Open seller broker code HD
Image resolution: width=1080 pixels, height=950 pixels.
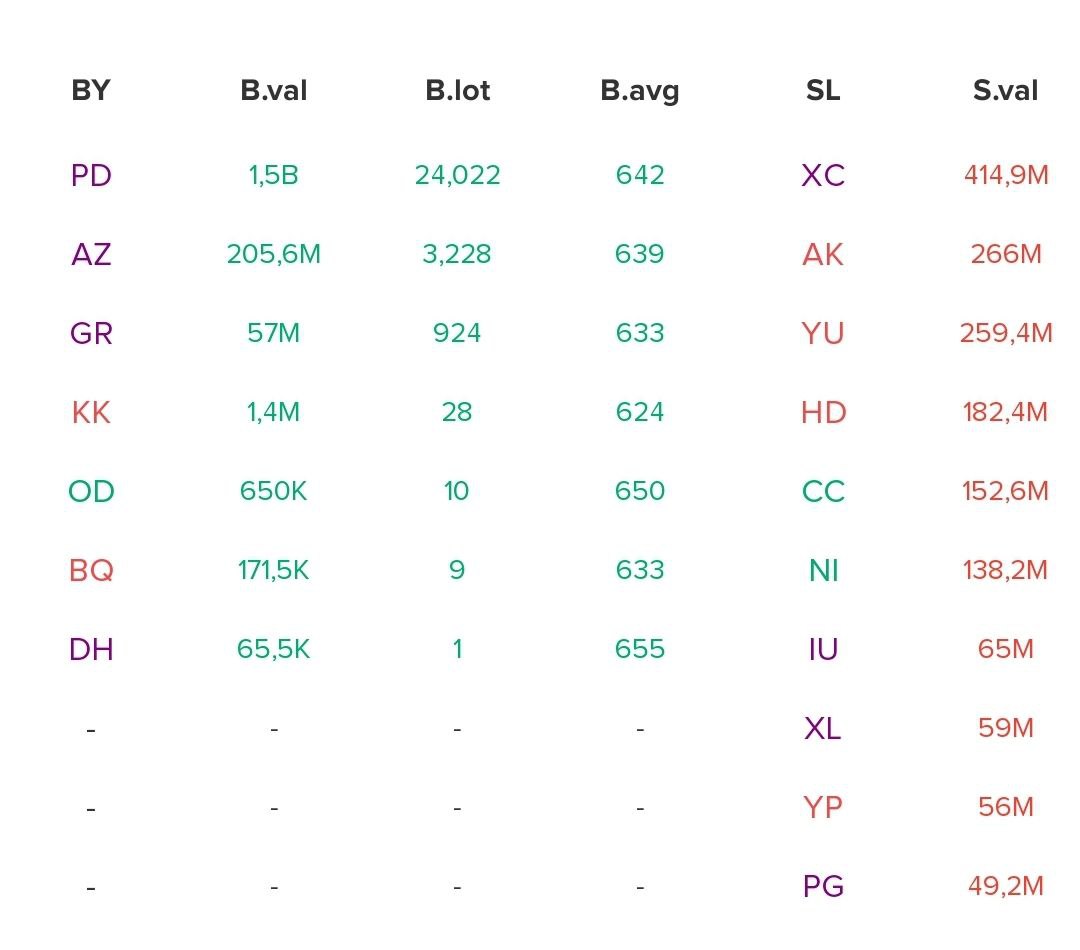823,412
